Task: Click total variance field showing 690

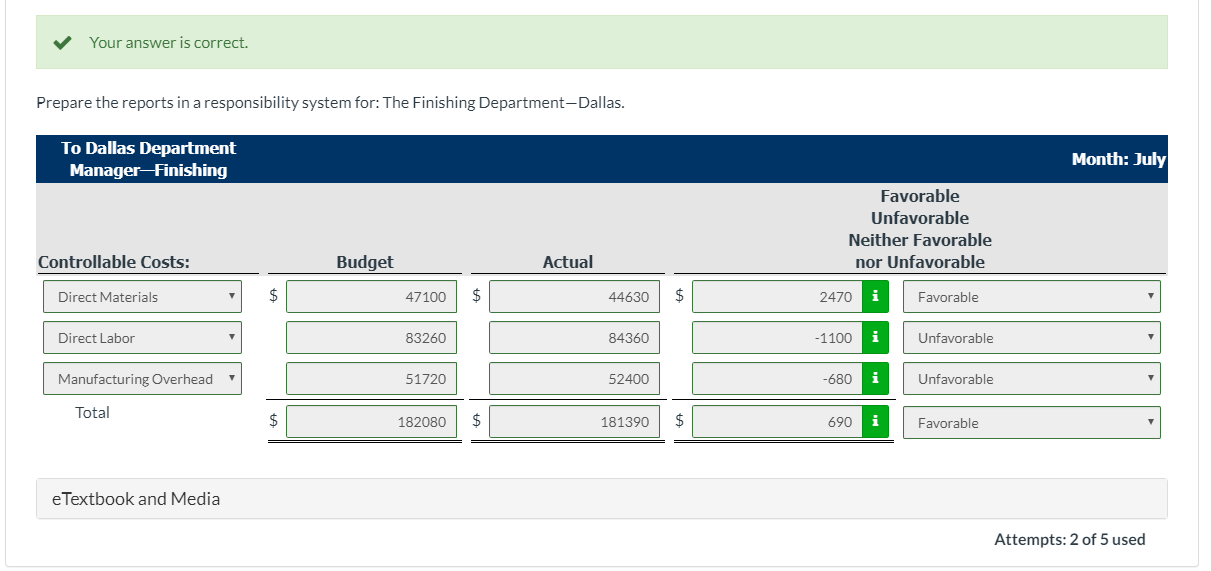Action: point(777,422)
